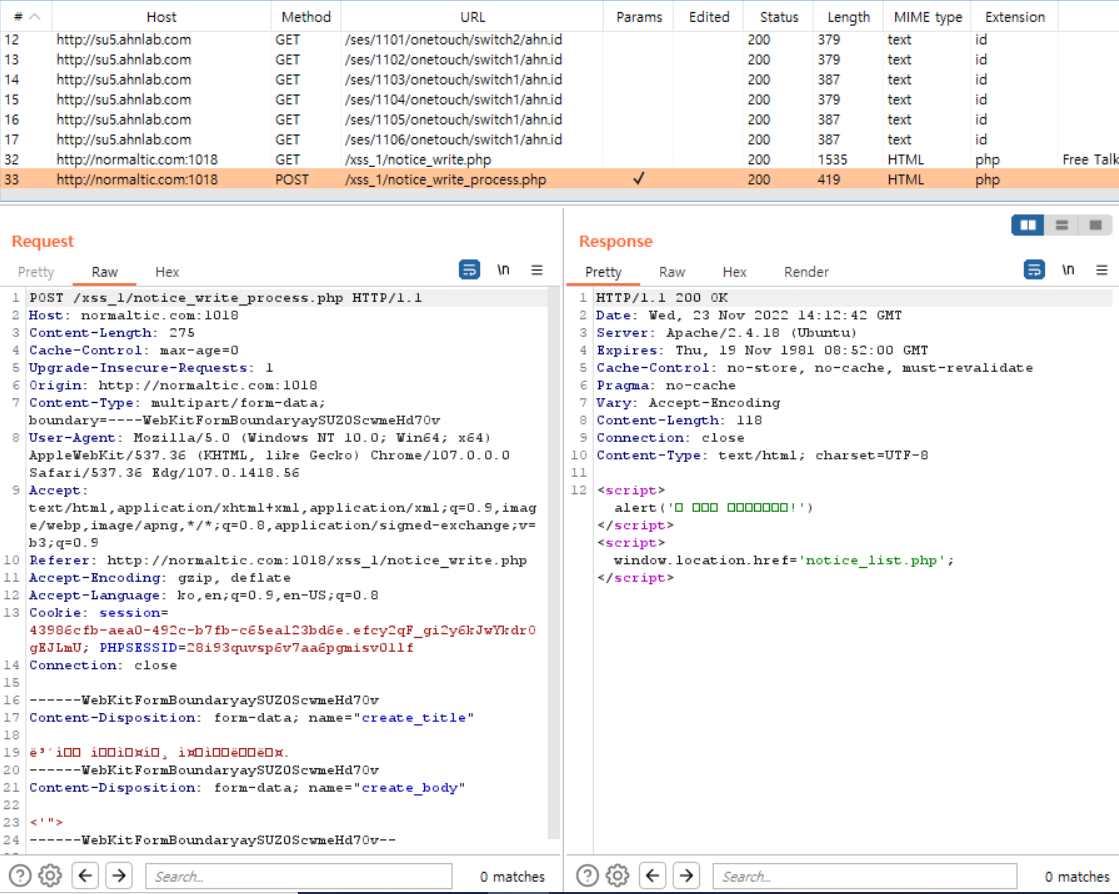1119x894 pixels.
Task: Open search settings gear under Response panel
Action: tap(617, 875)
